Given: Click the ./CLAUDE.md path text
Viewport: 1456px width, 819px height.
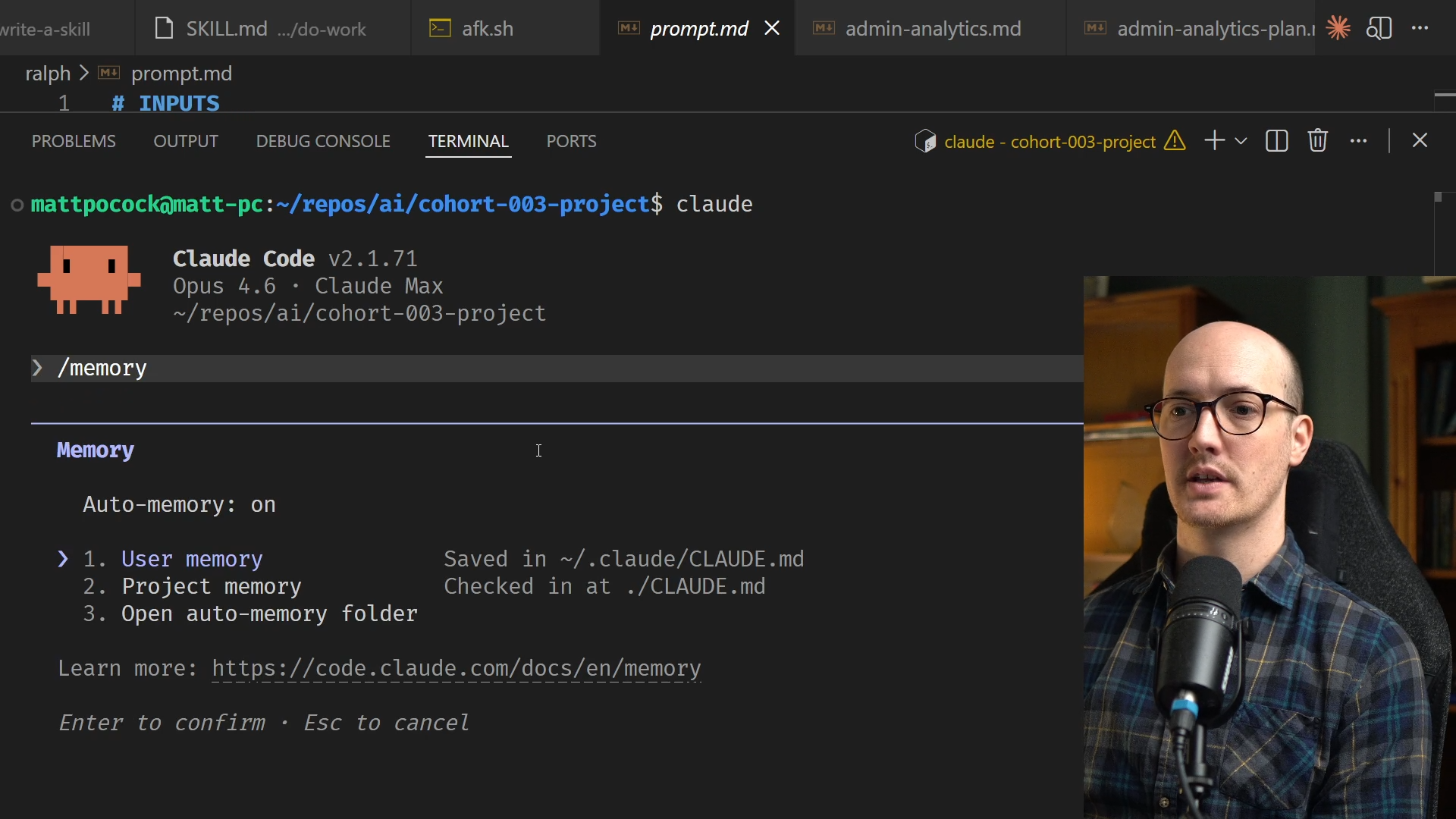Looking at the screenshot, I should click(695, 587).
